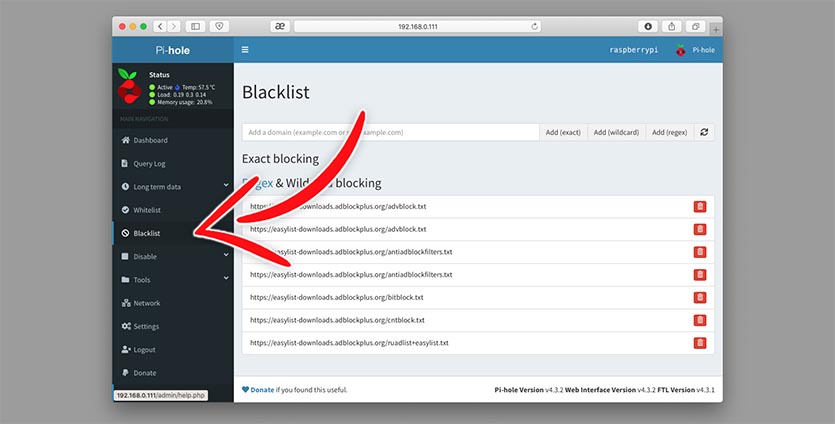Click the Web Interface Version v4.3.2 text
The width and height of the screenshot is (835, 424).
tap(610, 390)
